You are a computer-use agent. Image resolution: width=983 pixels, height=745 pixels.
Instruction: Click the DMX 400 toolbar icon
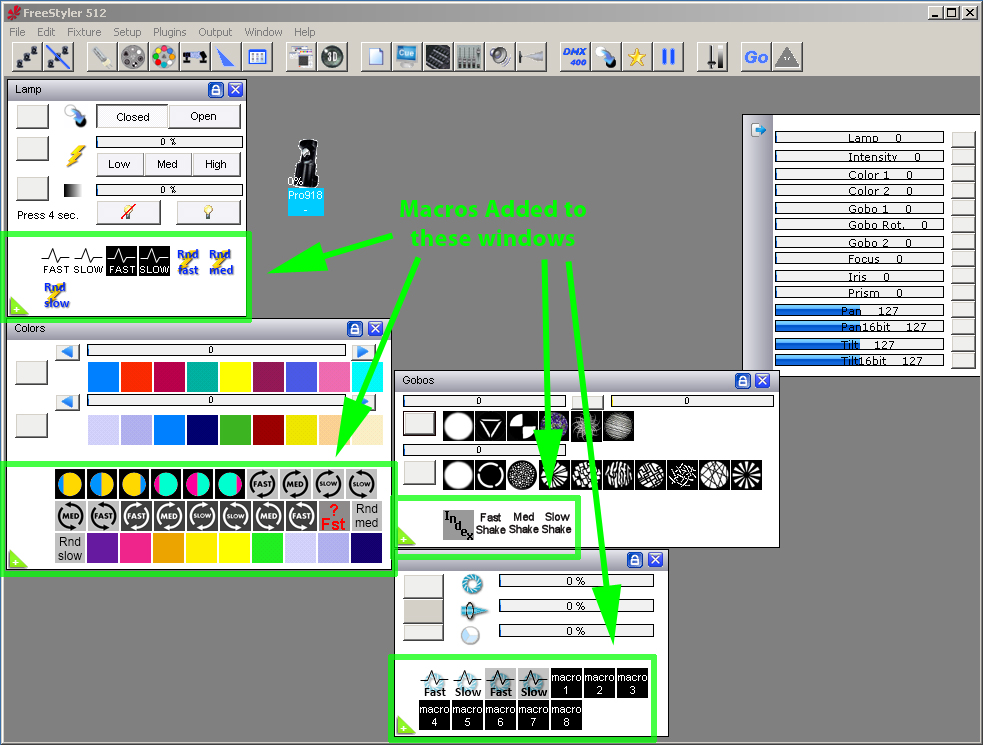[x=575, y=57]
